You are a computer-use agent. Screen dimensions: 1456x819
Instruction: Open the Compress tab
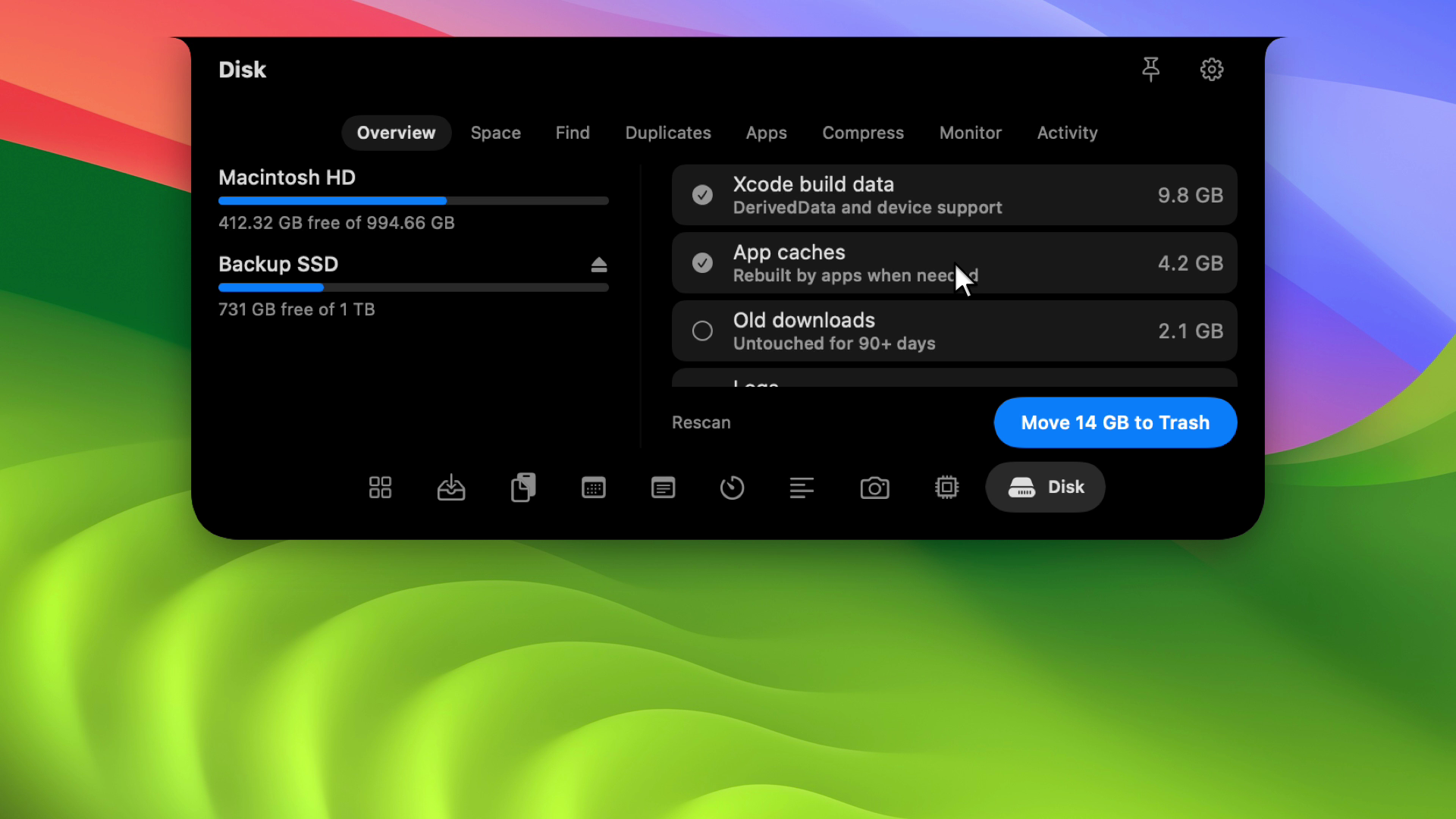863,133
